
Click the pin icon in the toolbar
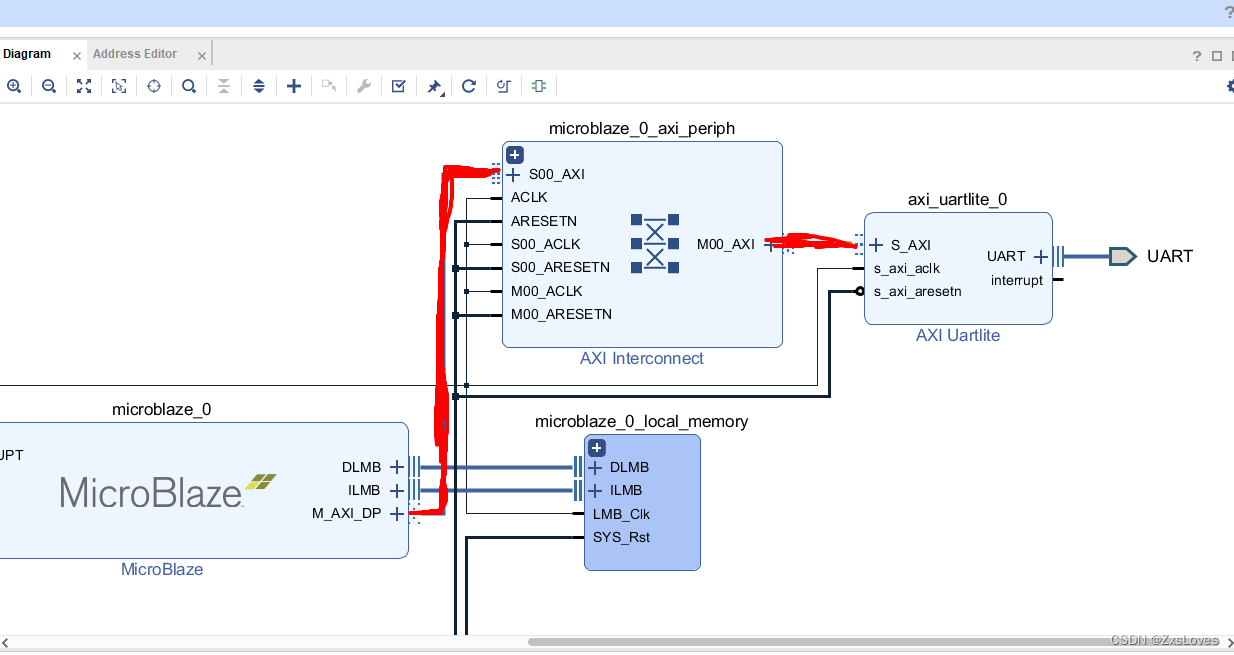(x=434, y=87)
